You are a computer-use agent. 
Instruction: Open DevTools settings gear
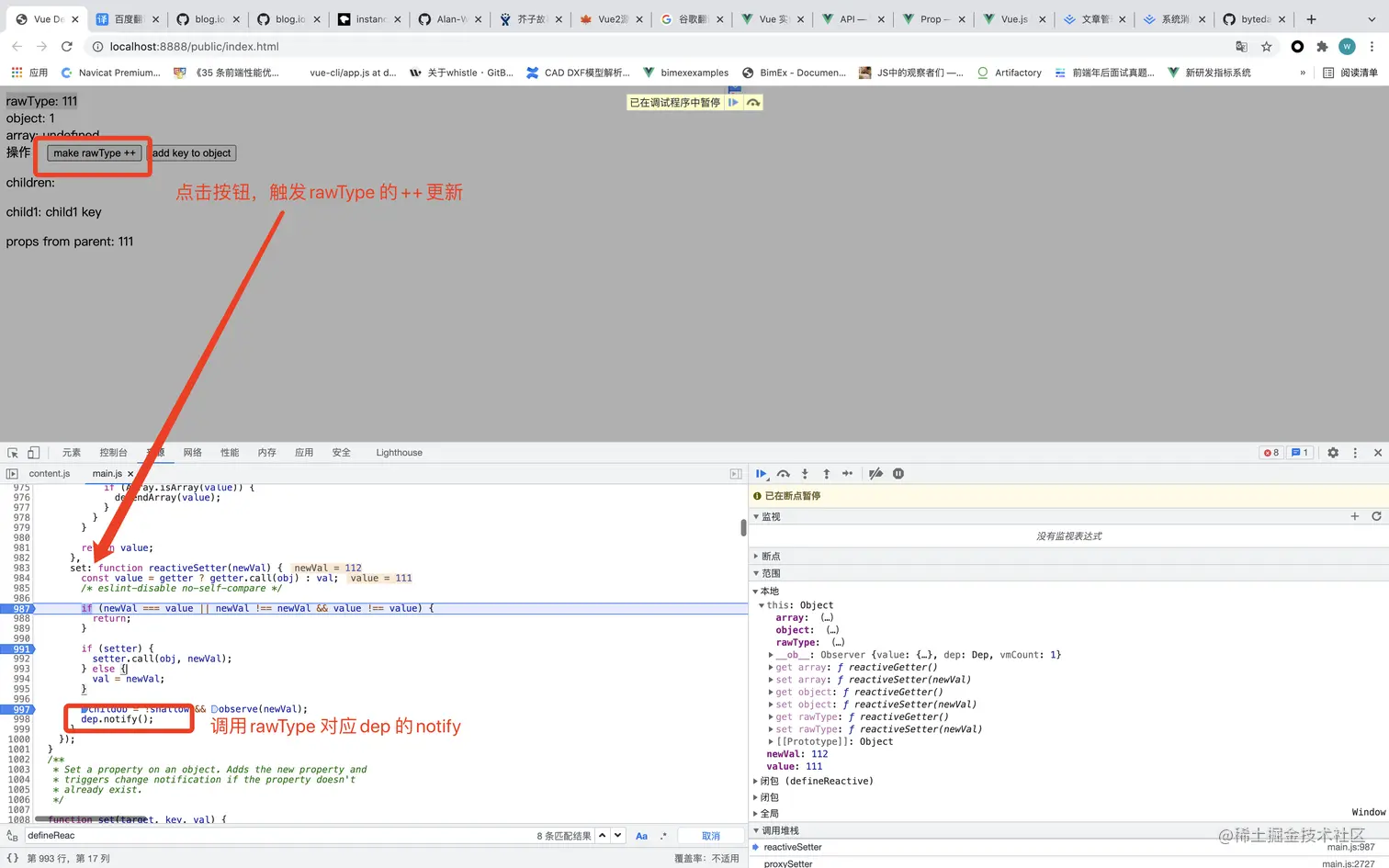(x=1333, y=453)
